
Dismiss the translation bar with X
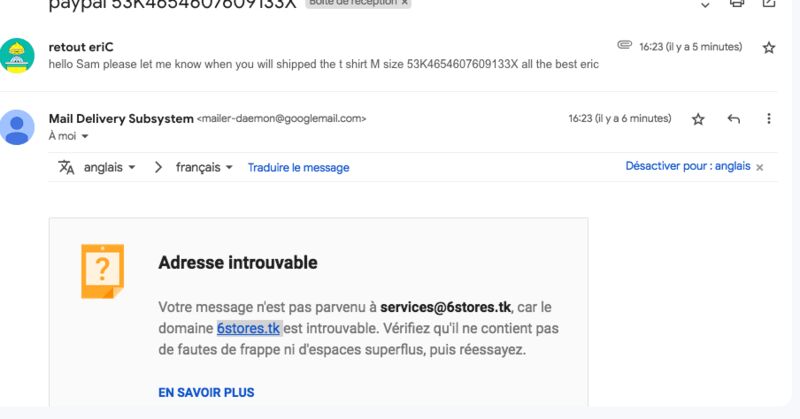[x=760, y=167]
